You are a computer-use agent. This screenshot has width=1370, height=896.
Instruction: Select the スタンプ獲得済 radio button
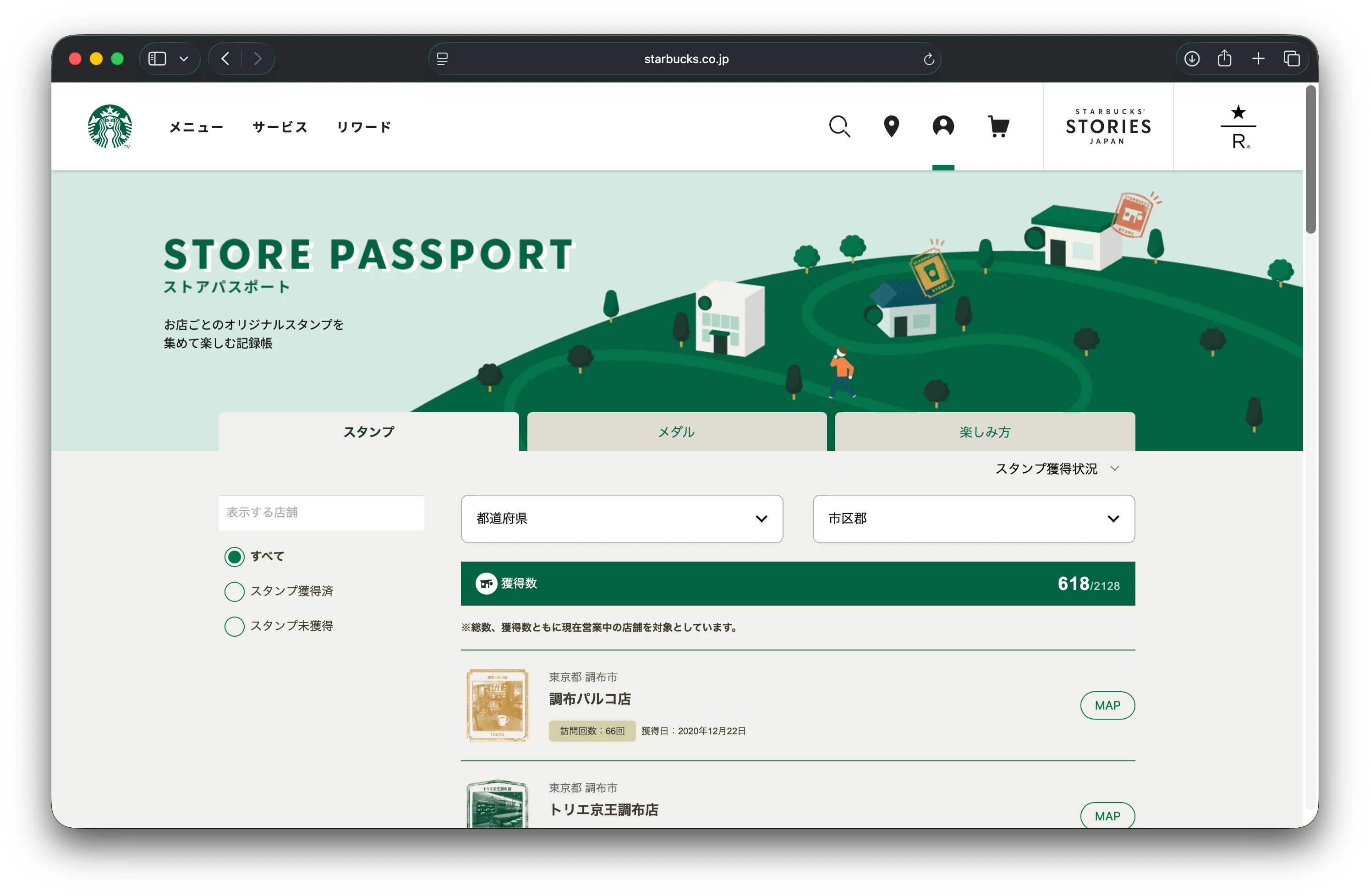pos(234,591)
